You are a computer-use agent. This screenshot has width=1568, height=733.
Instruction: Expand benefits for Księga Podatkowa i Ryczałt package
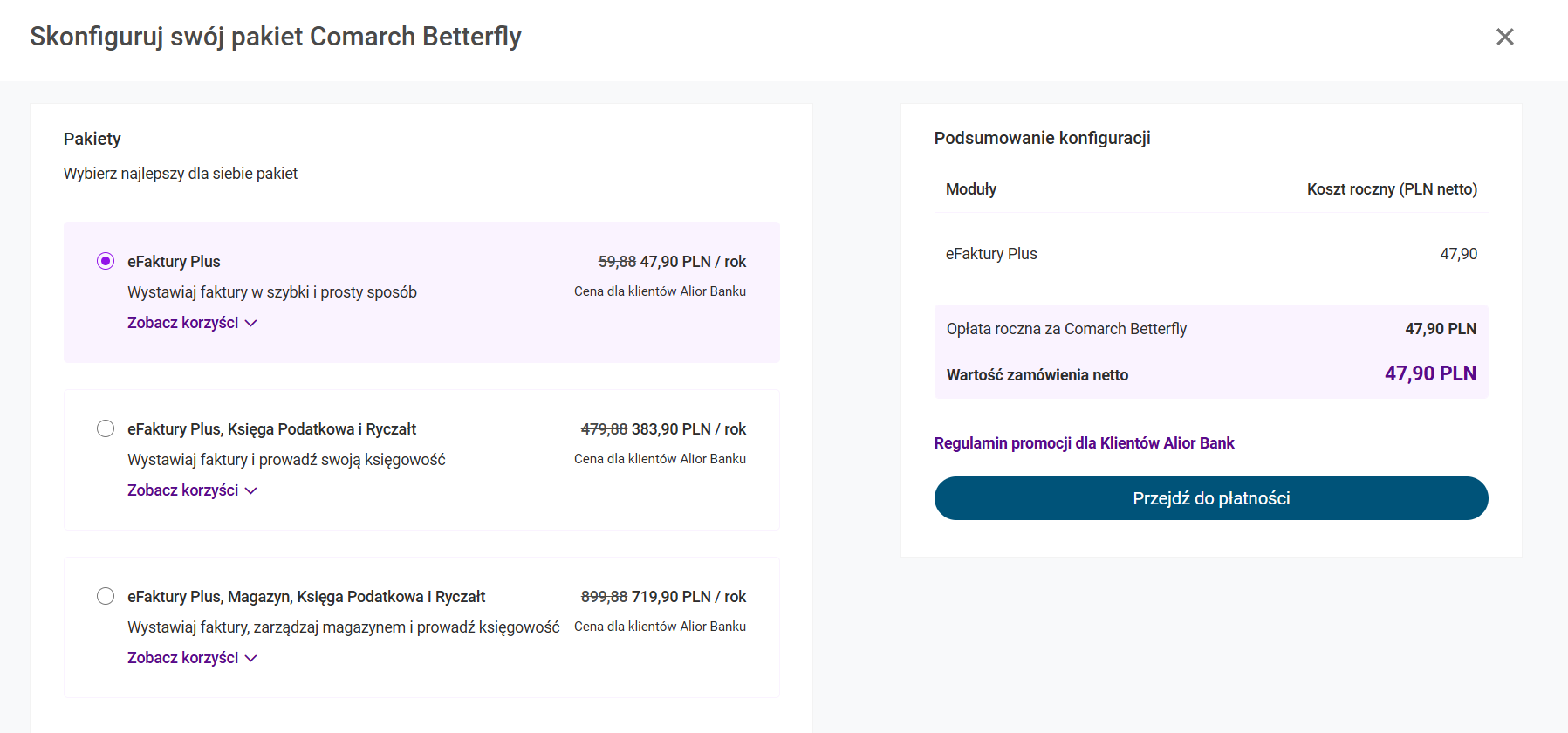[x=183, y=490]
